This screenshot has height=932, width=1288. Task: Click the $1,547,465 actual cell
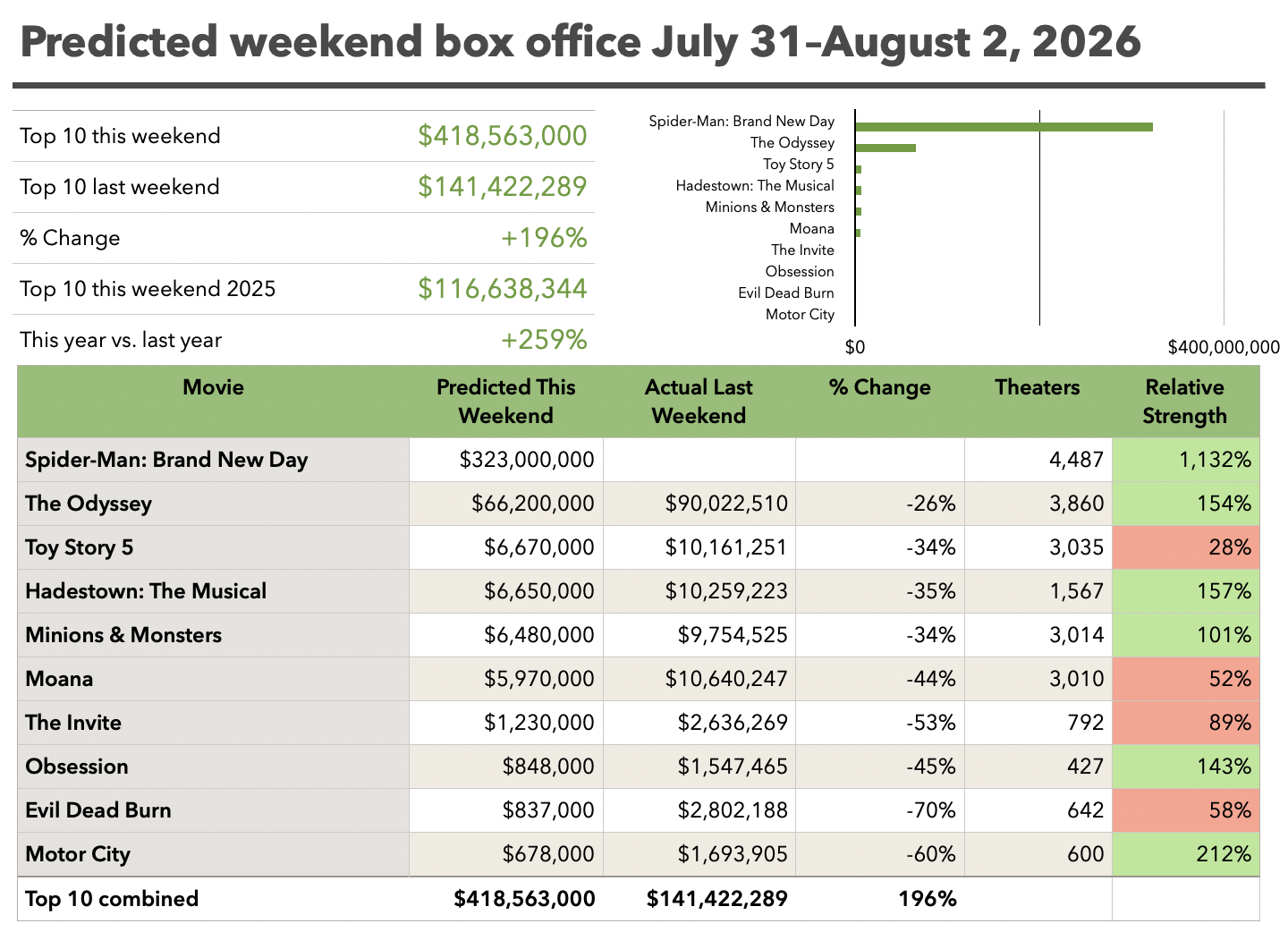(699, 767)
